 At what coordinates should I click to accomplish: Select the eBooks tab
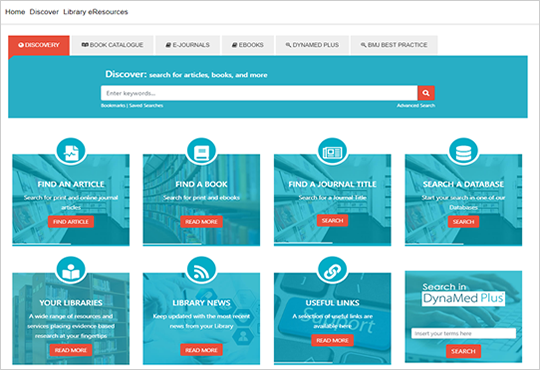(x=248, y=45)
